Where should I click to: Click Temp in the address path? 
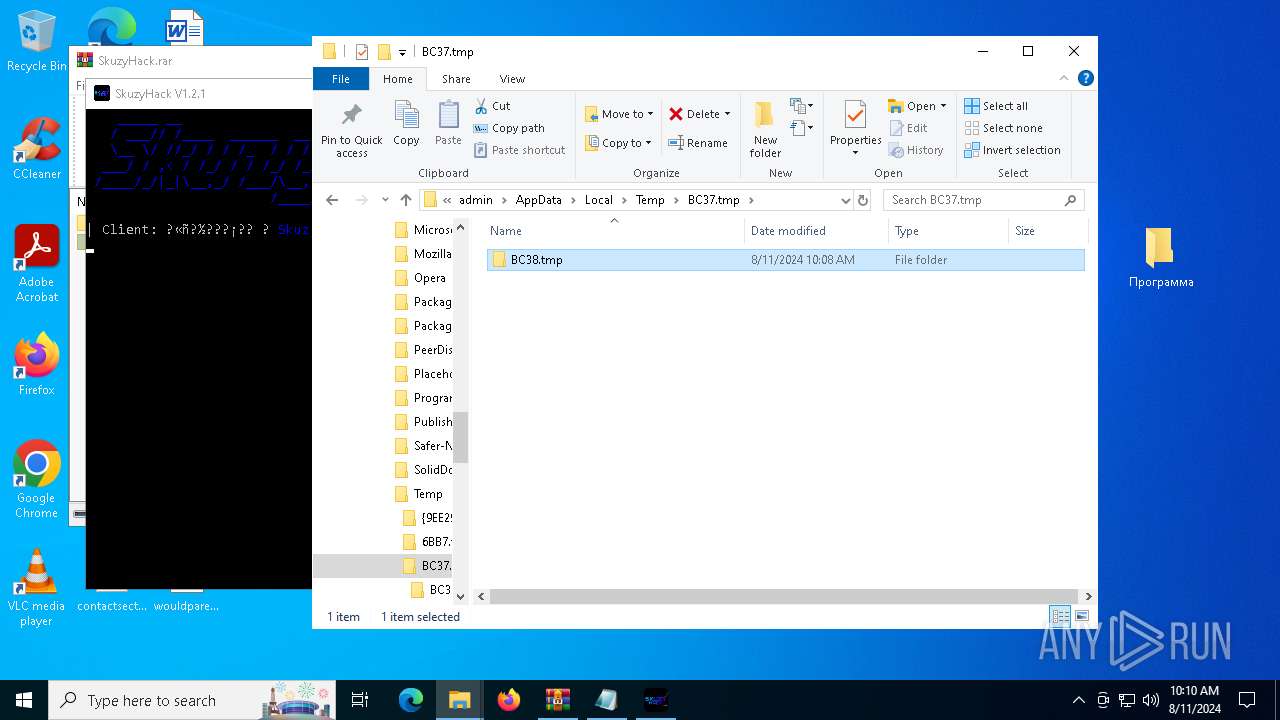point(650,200)
